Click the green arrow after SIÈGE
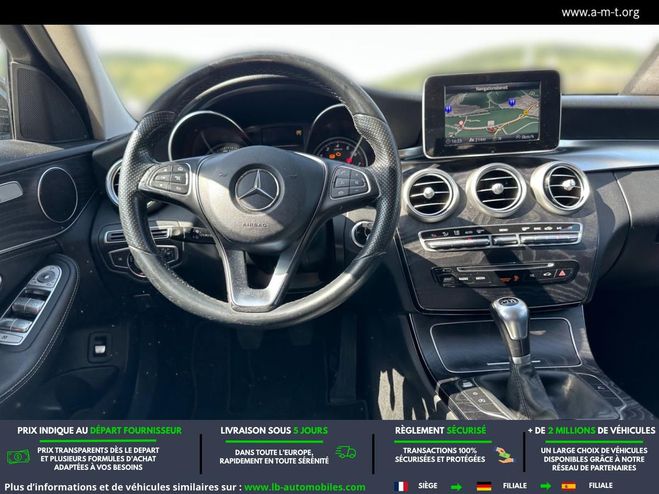 456,487
